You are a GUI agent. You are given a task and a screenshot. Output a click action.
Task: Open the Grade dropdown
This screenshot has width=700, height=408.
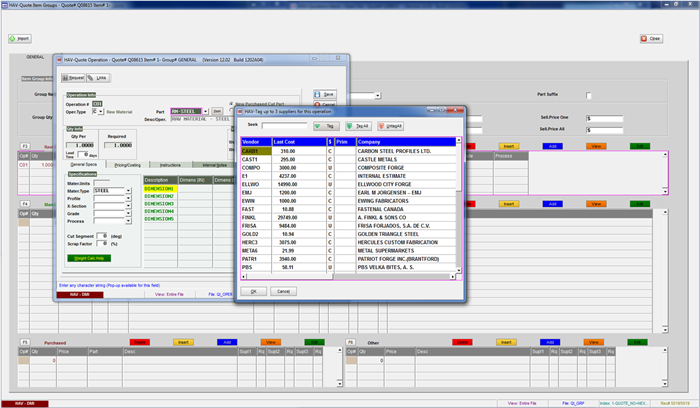(x=129, y=213)
